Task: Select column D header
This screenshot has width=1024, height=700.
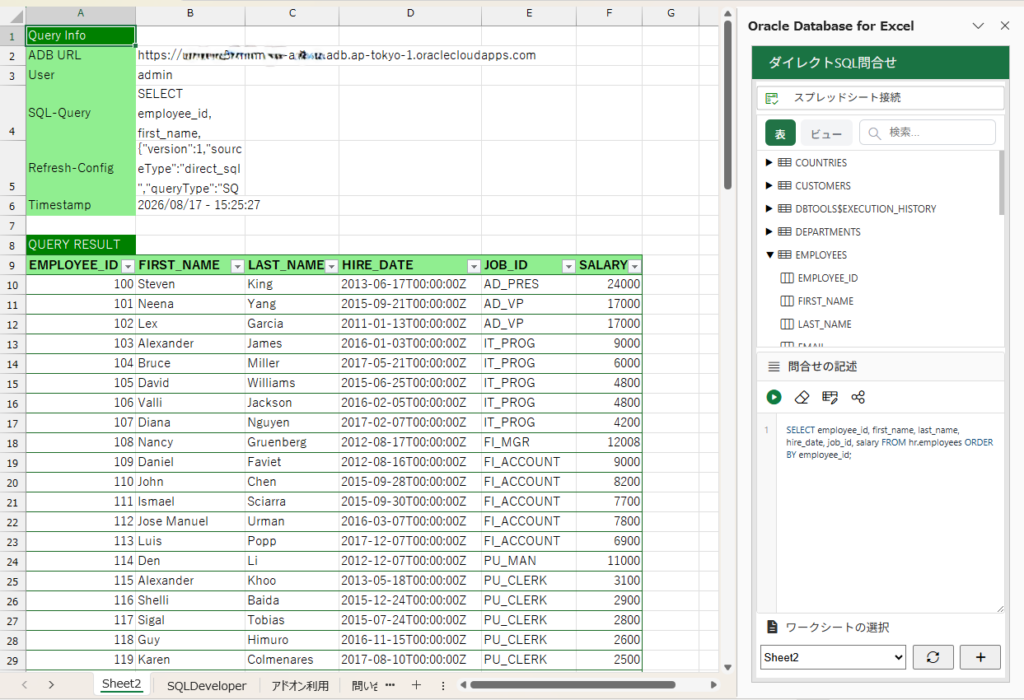Action: pos(410,13)
